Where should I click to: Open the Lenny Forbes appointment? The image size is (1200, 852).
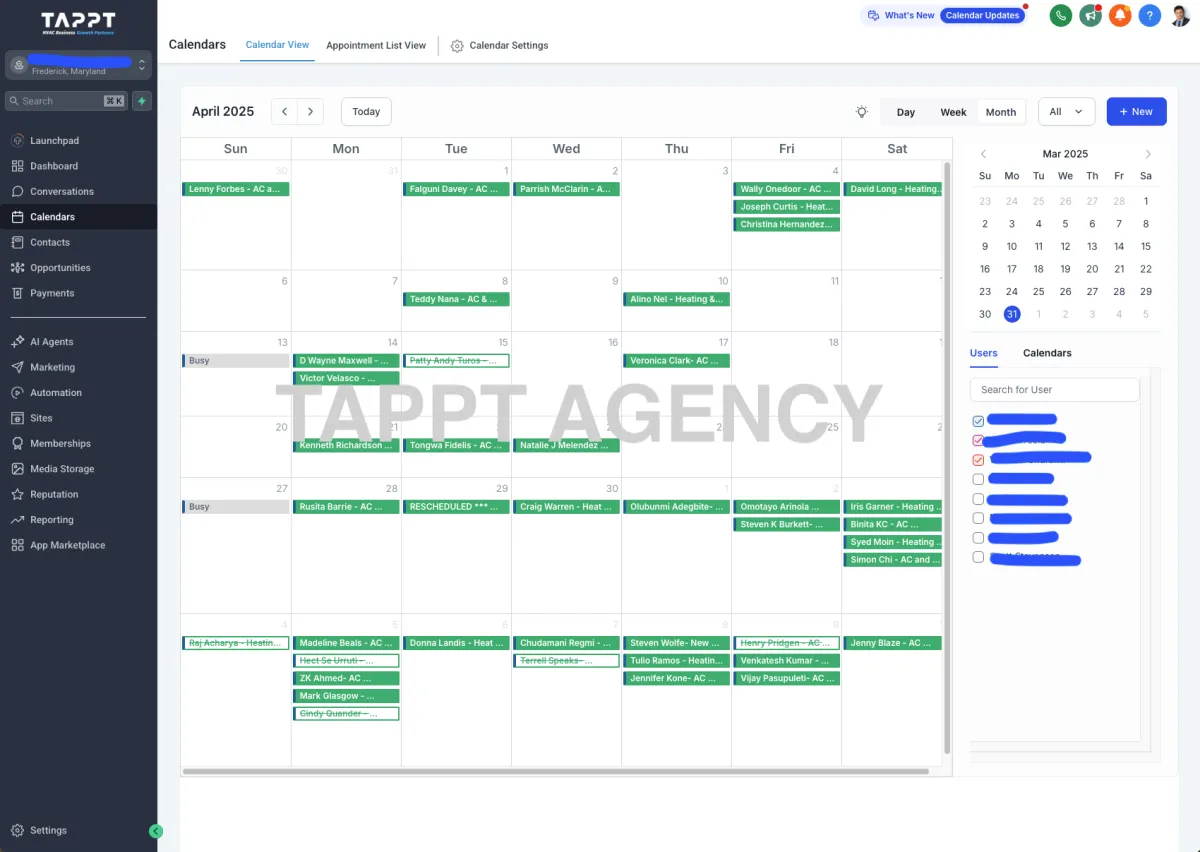pyautogui.click(x=236, y=189)
